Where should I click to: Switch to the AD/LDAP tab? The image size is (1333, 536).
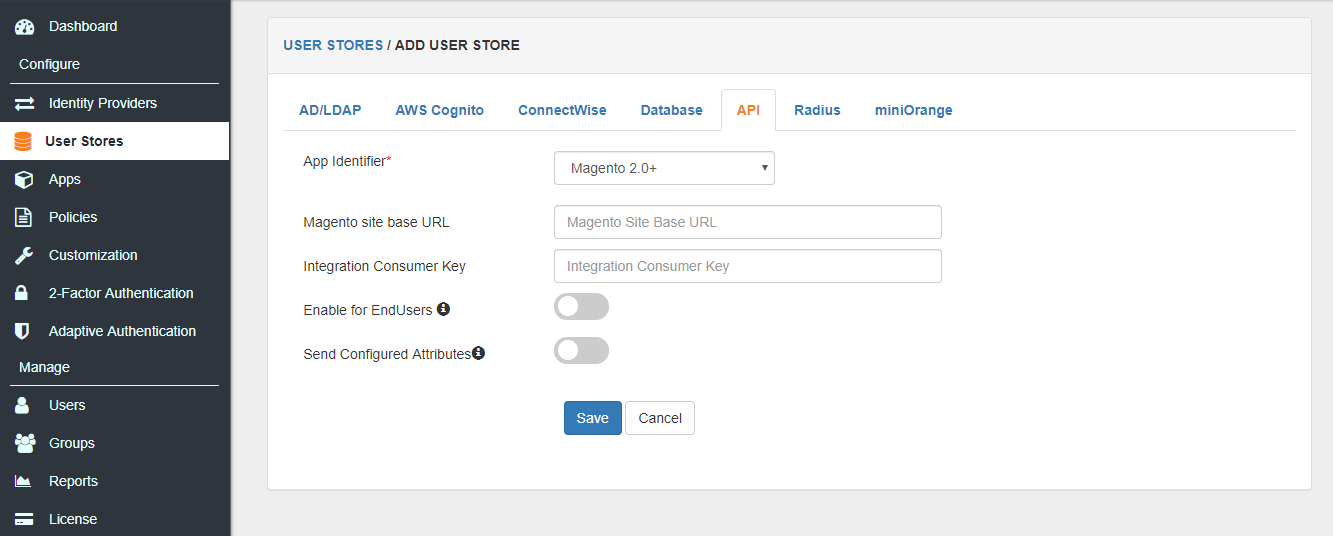330,110
